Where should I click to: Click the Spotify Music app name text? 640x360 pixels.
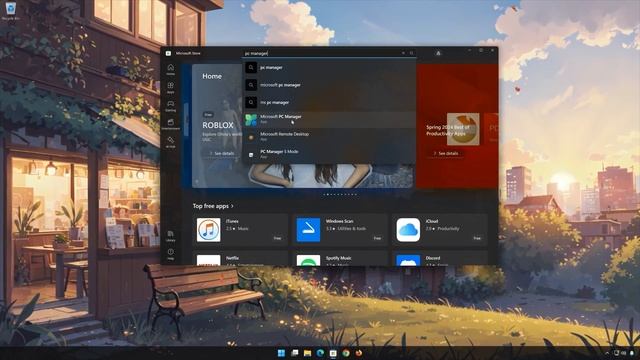(339, 258)
